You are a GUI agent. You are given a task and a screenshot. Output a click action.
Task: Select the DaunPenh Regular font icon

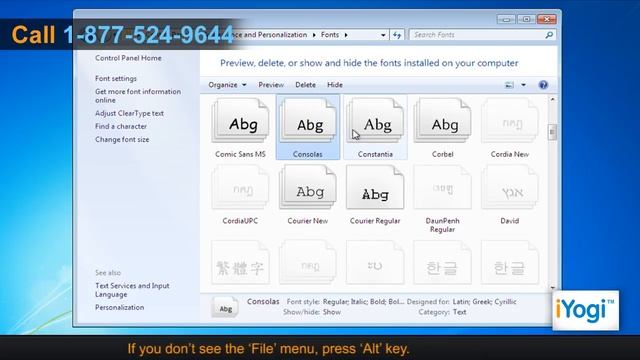(442, 187)
